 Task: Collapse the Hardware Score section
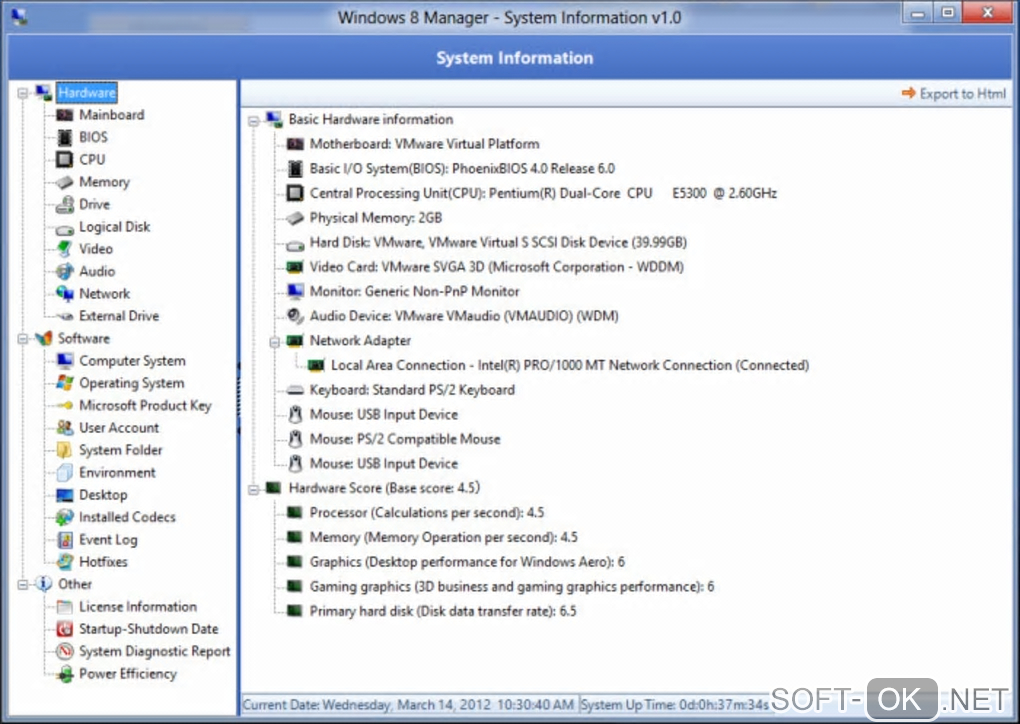(254, 489)
